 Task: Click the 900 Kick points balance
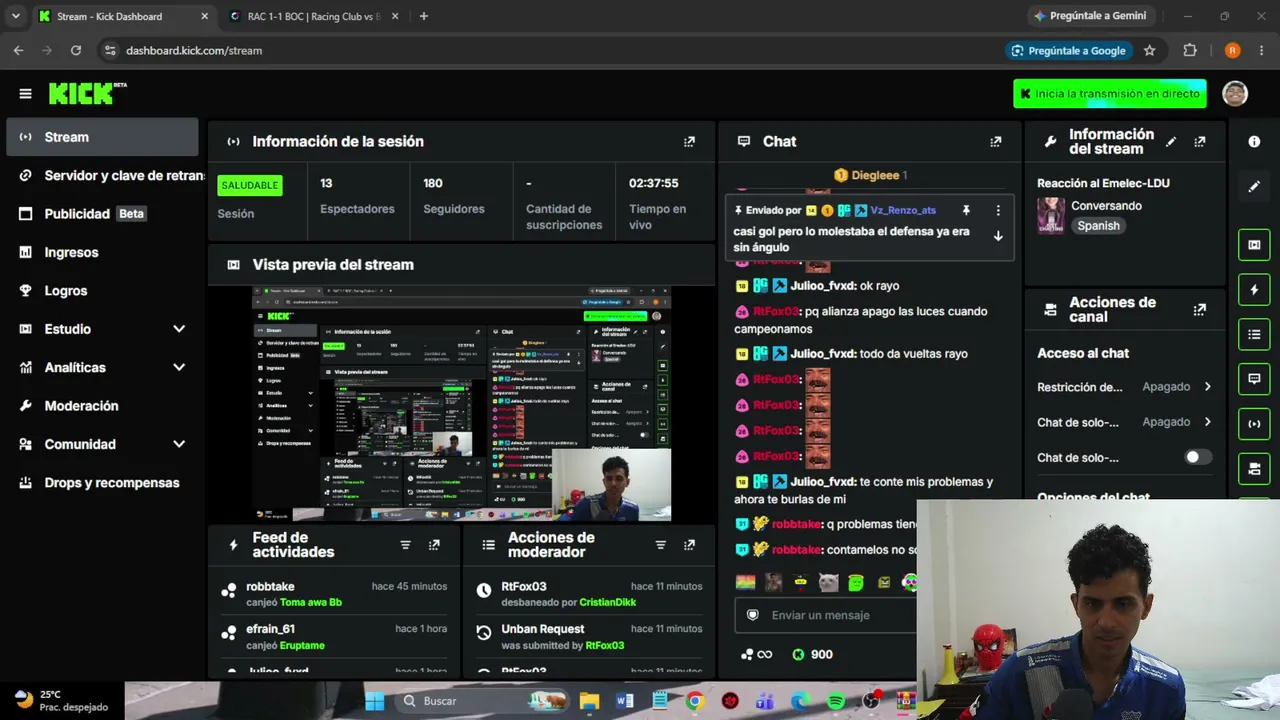(812, 655)
